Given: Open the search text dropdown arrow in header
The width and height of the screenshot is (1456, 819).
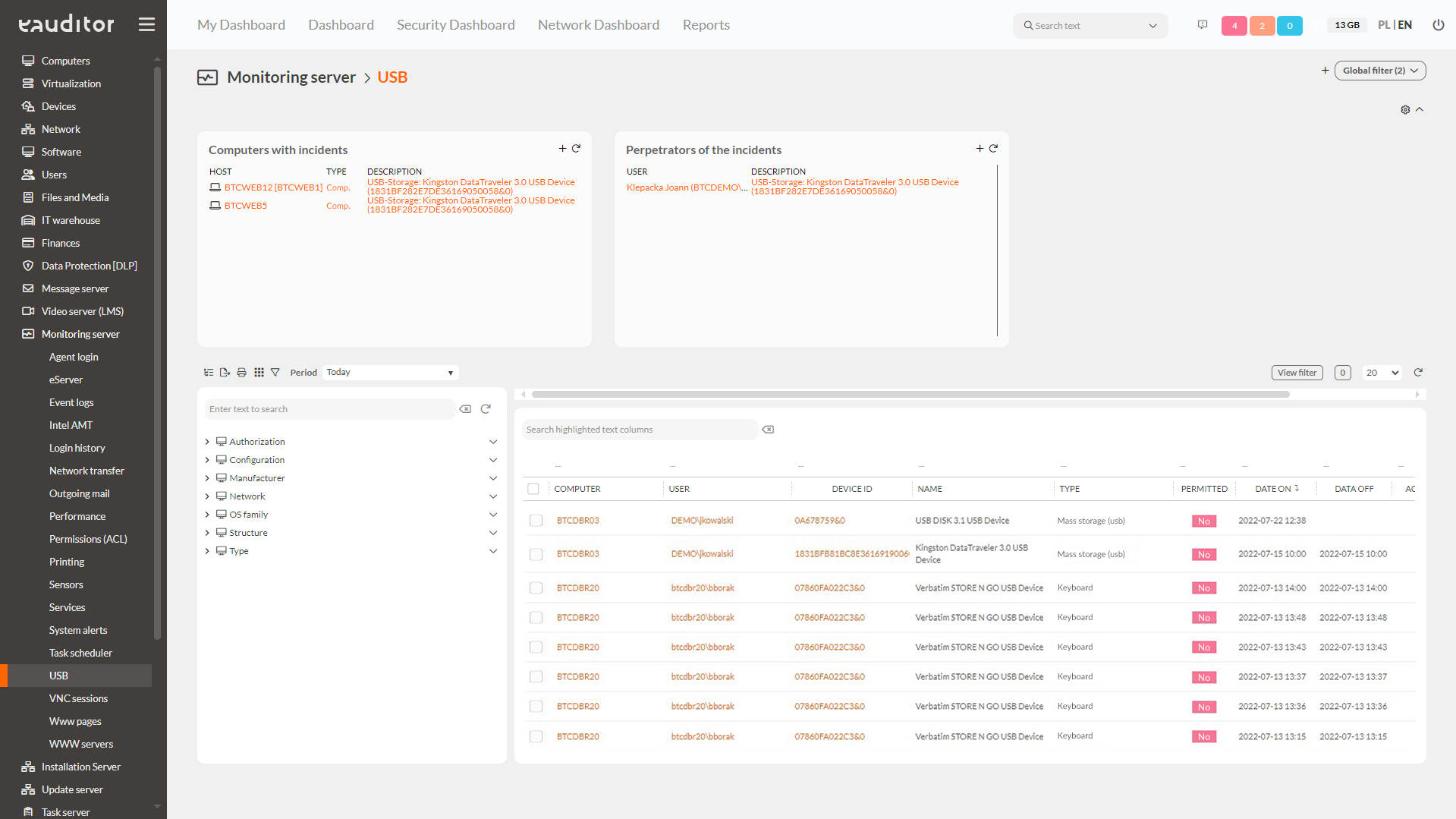Looking at the screenshot, I should (x=1153, y=26).
